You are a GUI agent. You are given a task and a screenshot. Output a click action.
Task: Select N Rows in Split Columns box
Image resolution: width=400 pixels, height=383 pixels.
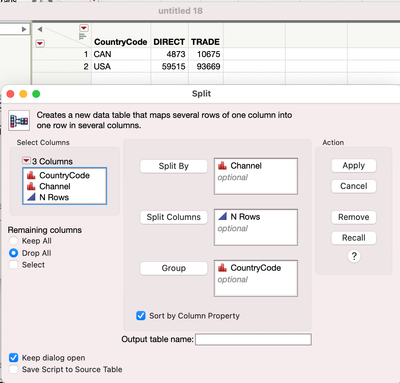pyautogui.click(x=245, y=217)
